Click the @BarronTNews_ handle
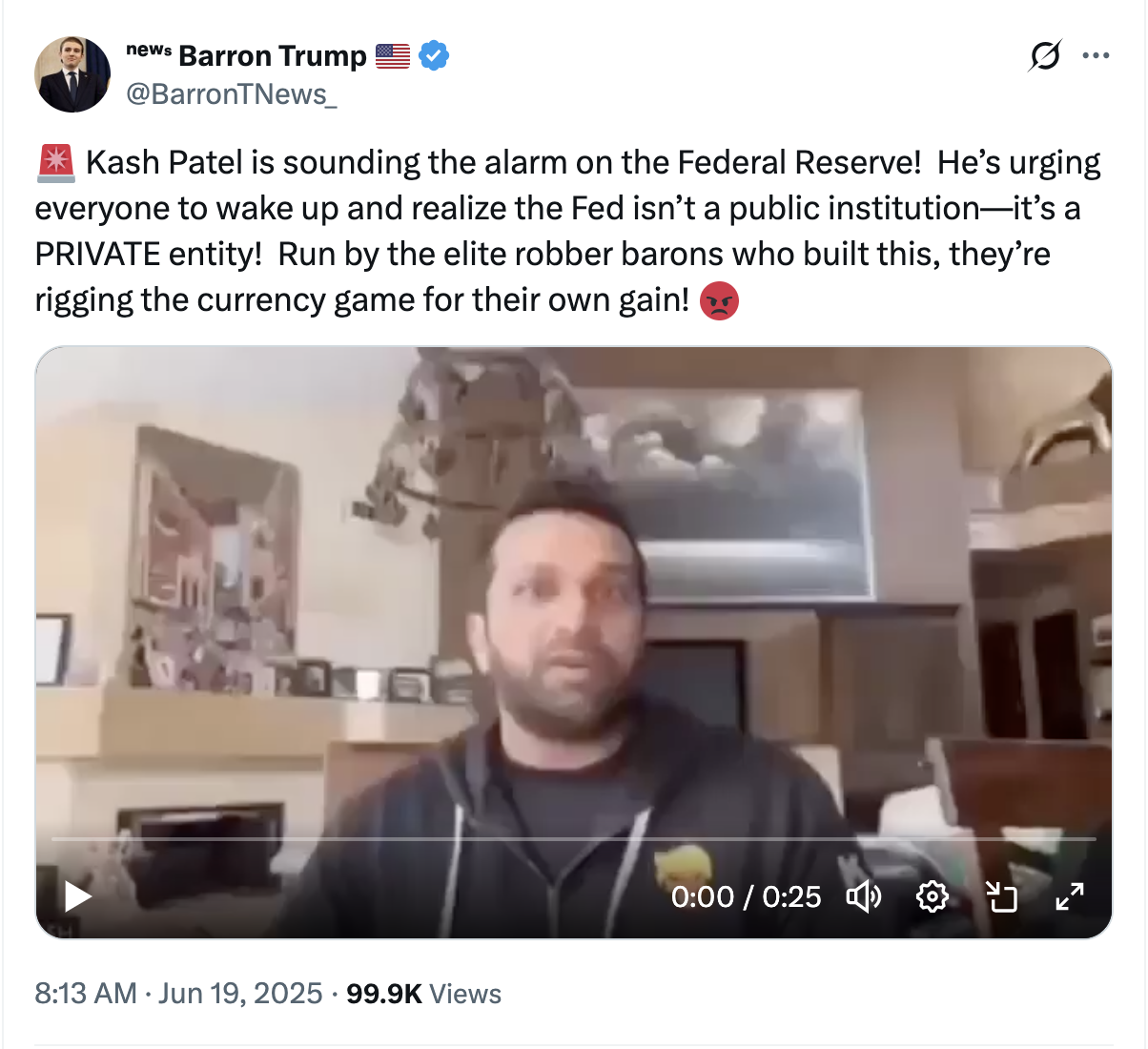 (x=232, y=94)
